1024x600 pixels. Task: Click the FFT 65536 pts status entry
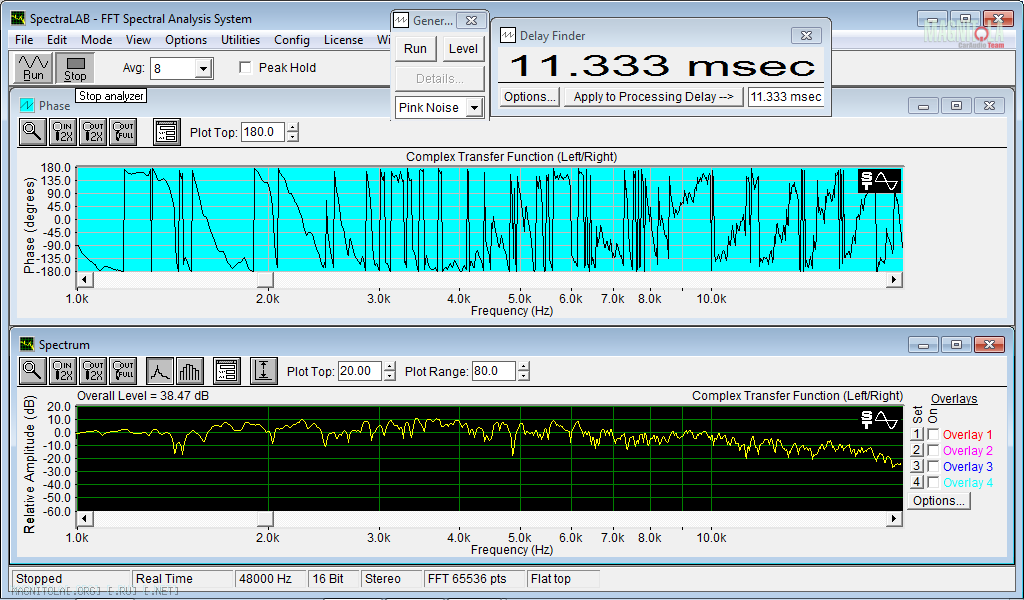coord(474,578)
